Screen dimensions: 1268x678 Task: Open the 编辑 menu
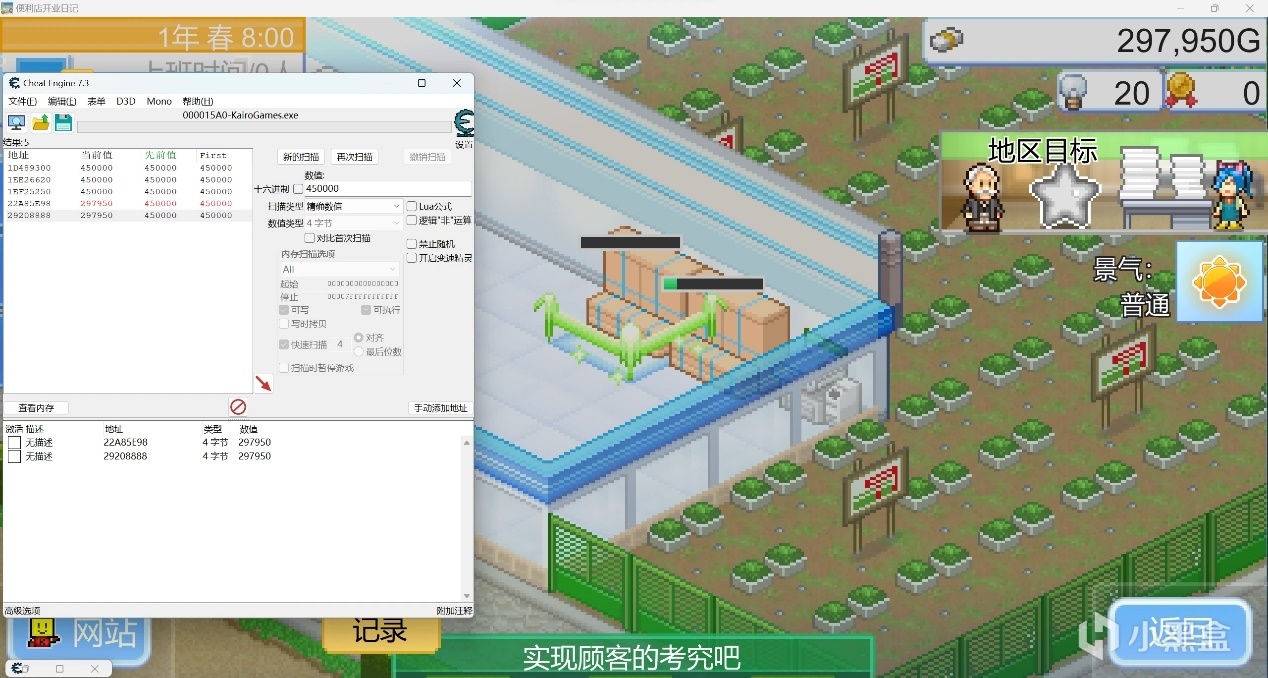[x=61, y=102]
